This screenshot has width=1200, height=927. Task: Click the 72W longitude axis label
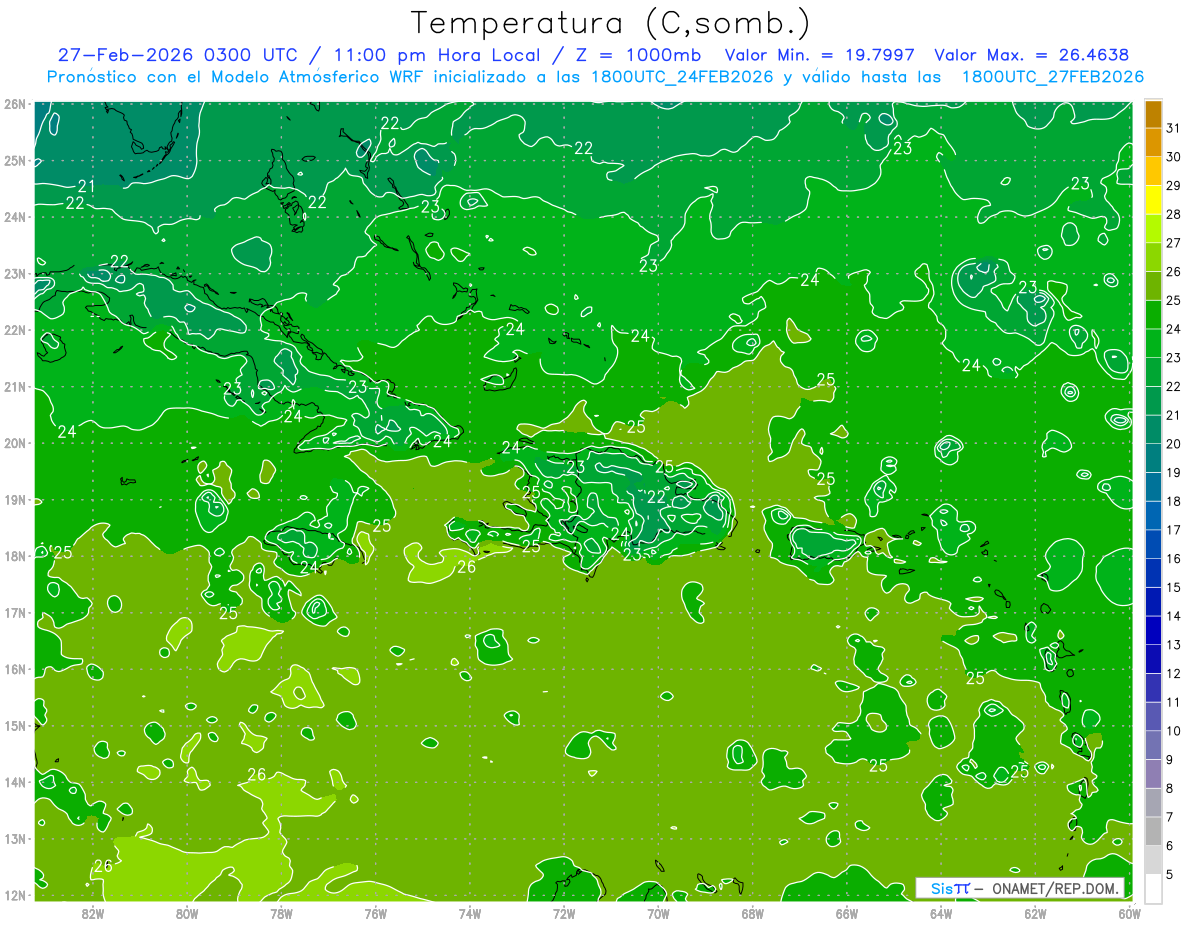pos(564,913)
